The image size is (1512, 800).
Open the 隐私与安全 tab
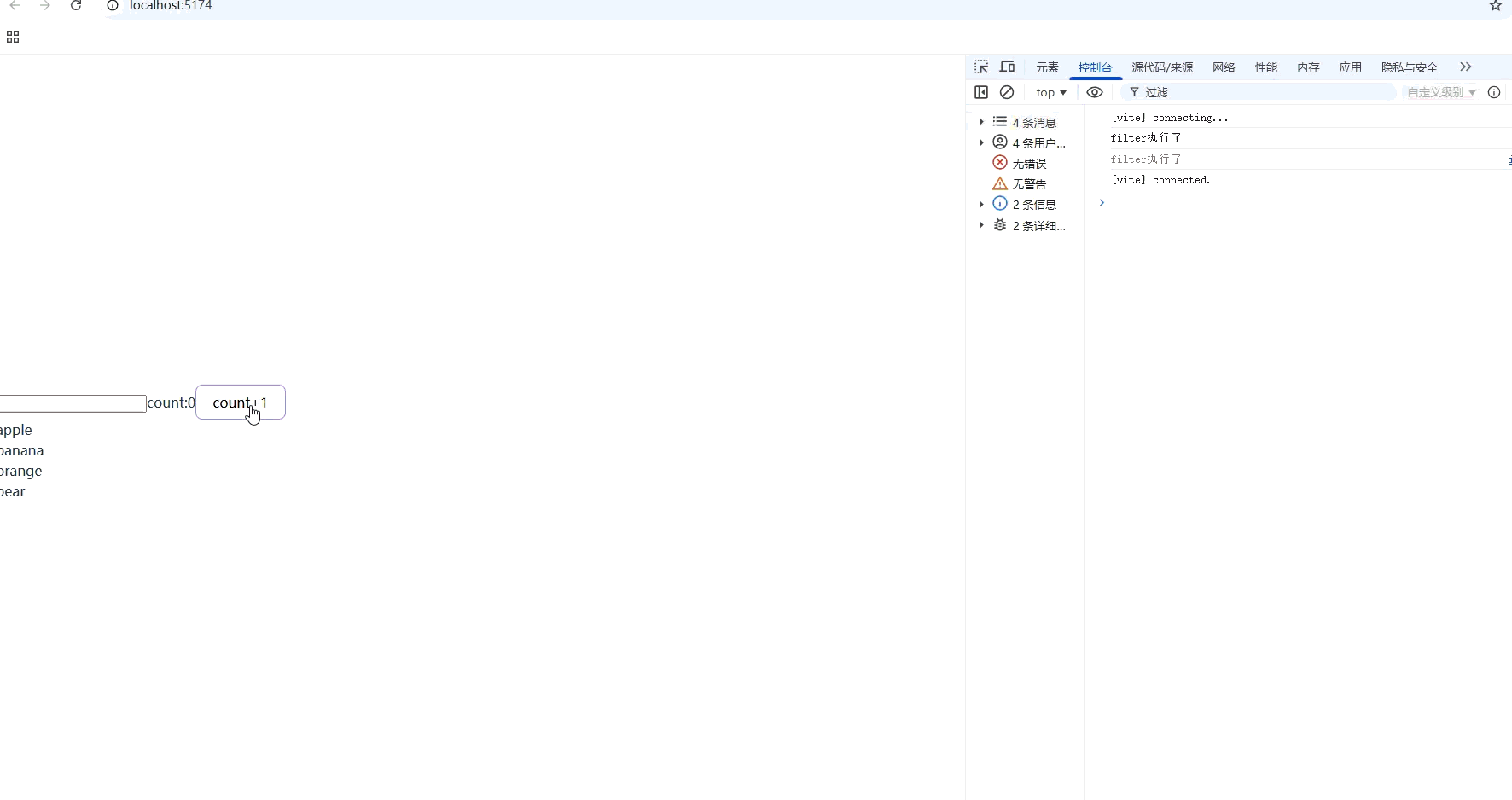click(x=1410, y=67)
